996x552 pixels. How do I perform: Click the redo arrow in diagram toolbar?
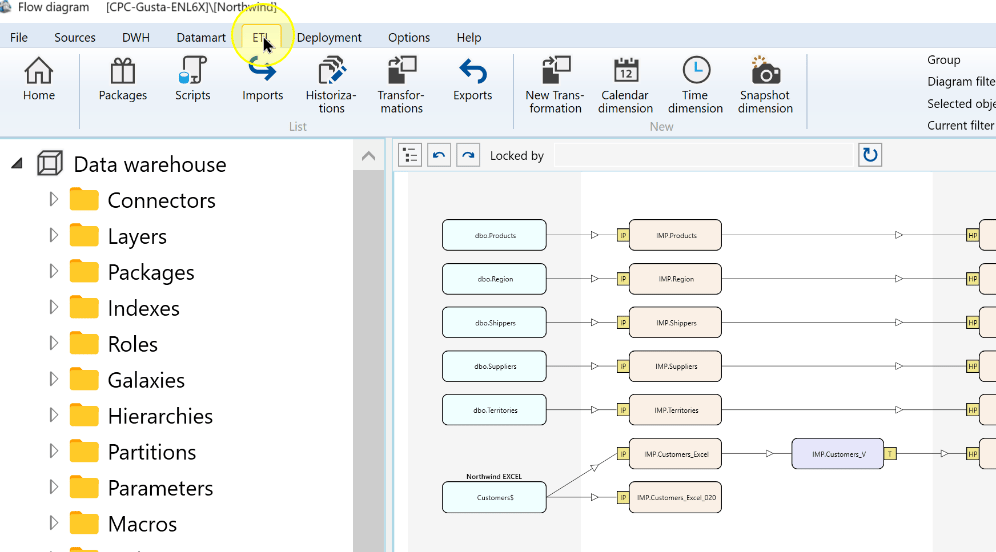click(x=468, y=155)
